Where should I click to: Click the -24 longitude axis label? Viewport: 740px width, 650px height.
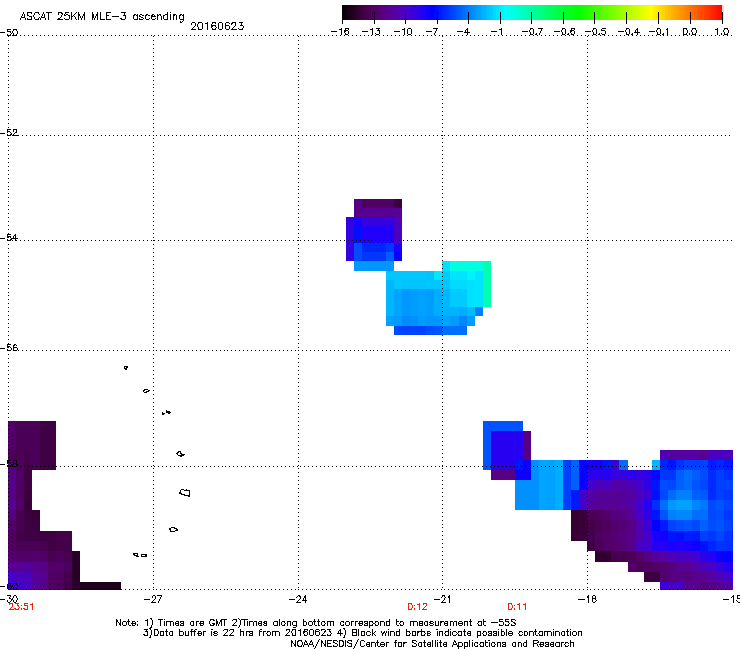[298, 599]
